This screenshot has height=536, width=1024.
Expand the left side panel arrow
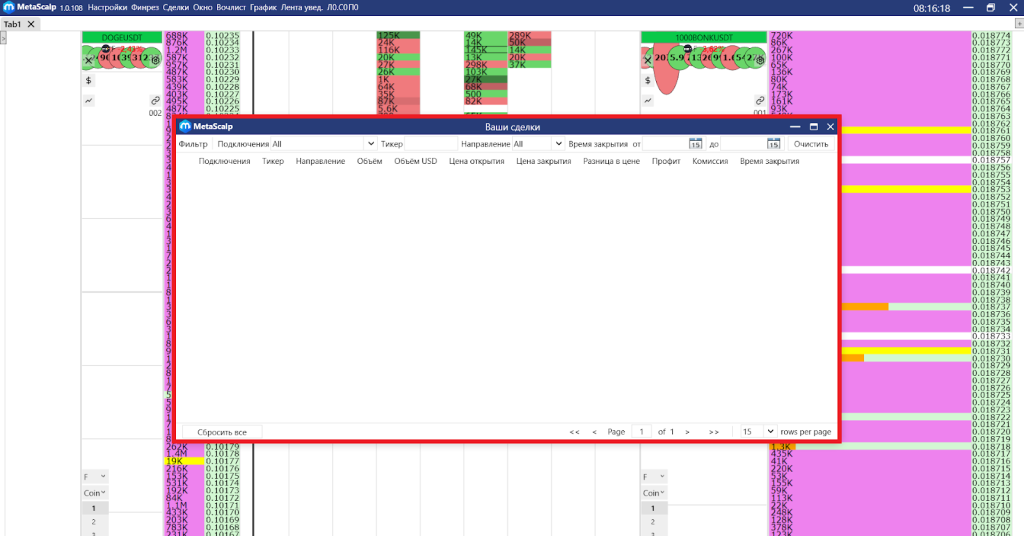pos(3,39)
